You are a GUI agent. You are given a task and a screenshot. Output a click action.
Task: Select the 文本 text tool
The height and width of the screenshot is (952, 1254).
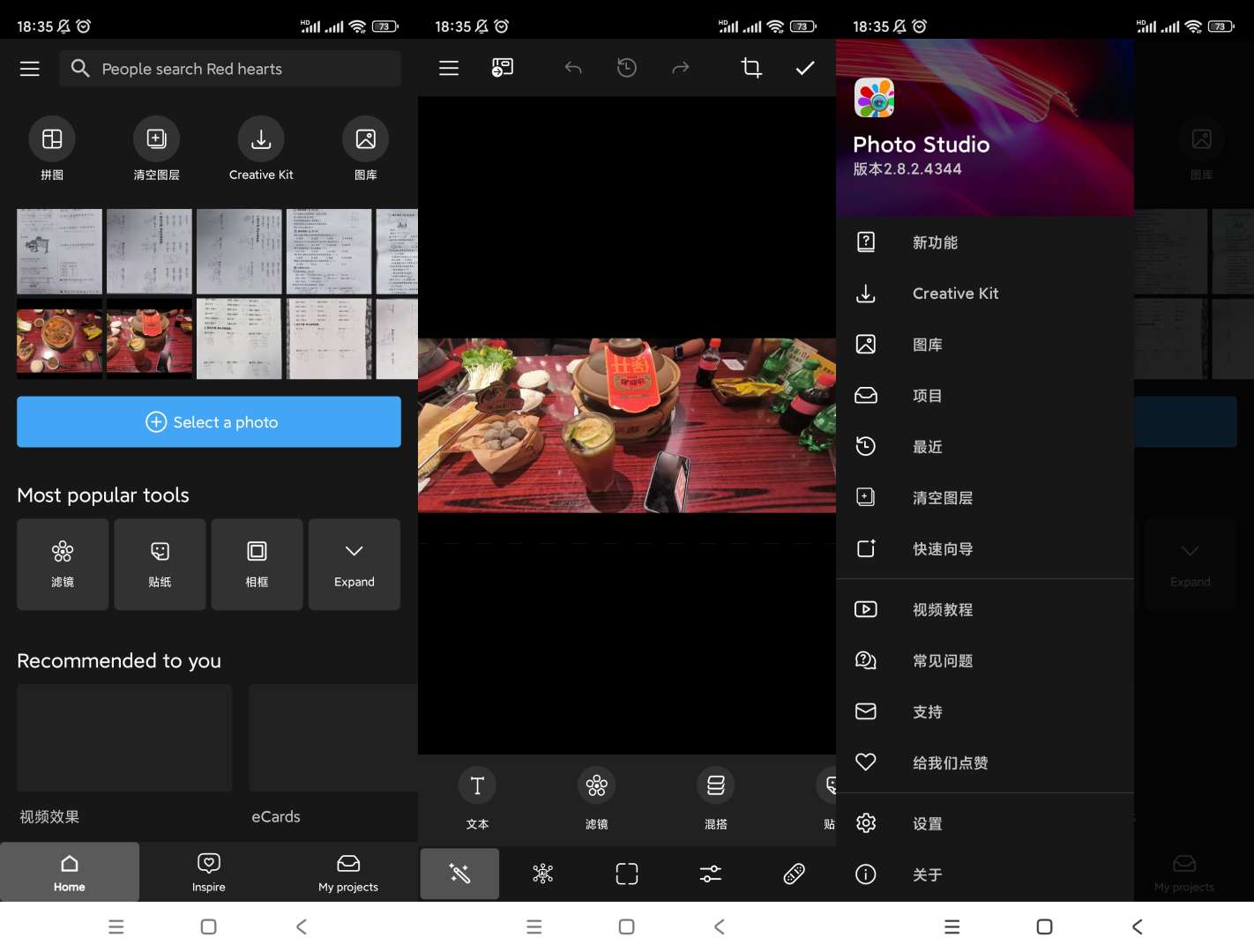pyautogui.click(x=477, y=797)
